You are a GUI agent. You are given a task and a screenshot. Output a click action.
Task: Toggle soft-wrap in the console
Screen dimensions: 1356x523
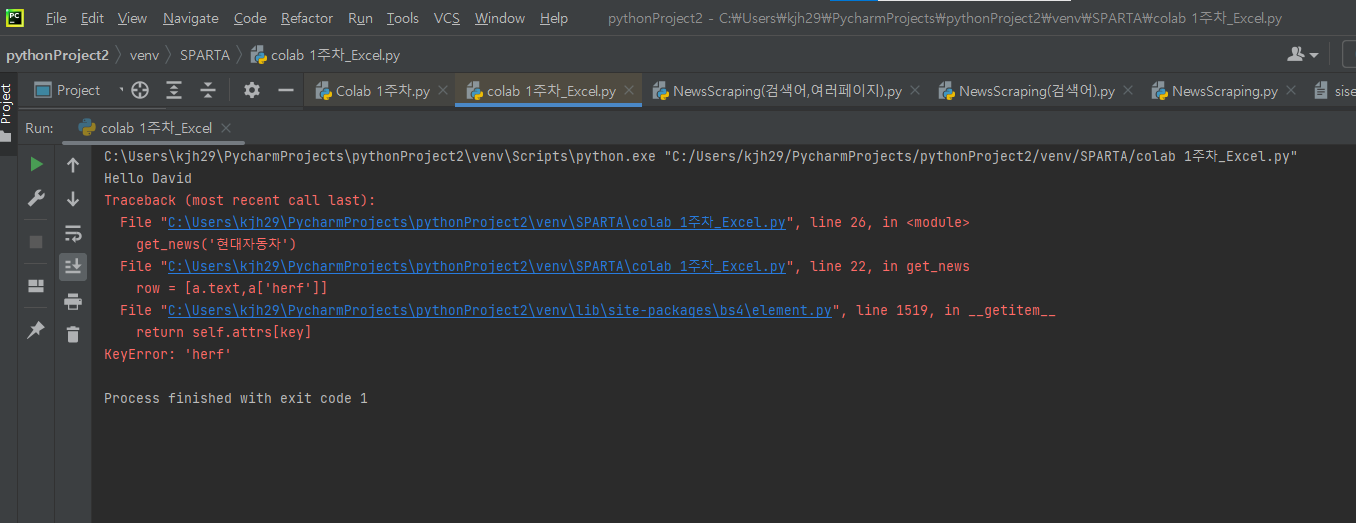(x=73, y=233)
